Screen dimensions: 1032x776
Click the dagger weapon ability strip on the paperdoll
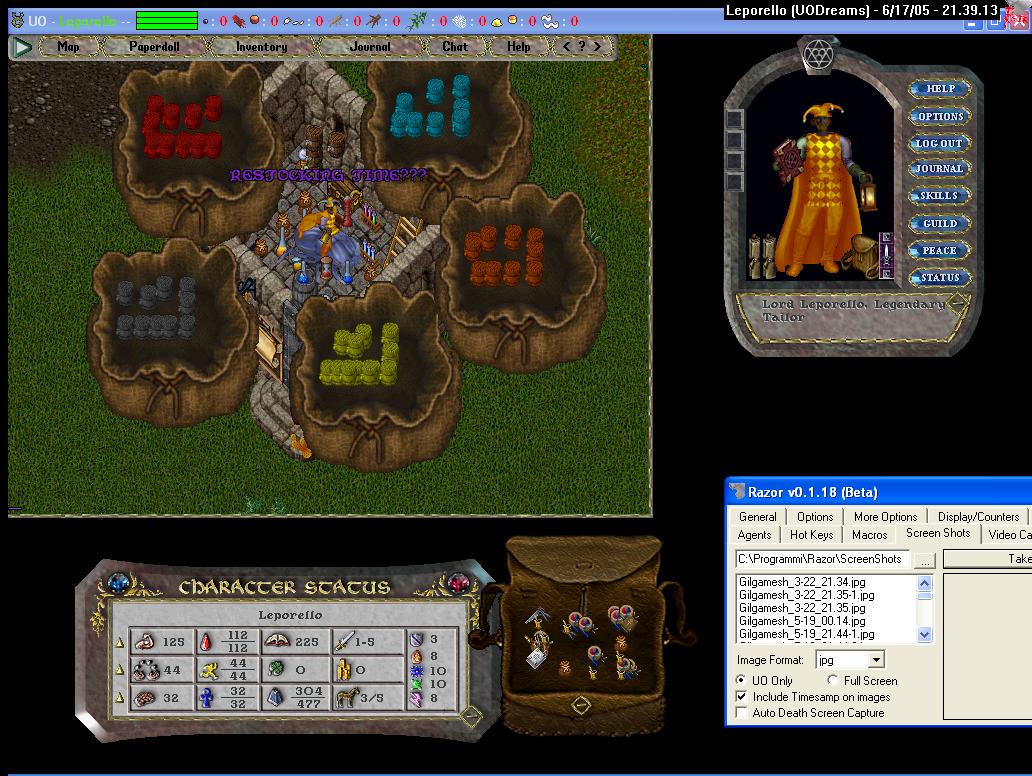coord(886,255)
